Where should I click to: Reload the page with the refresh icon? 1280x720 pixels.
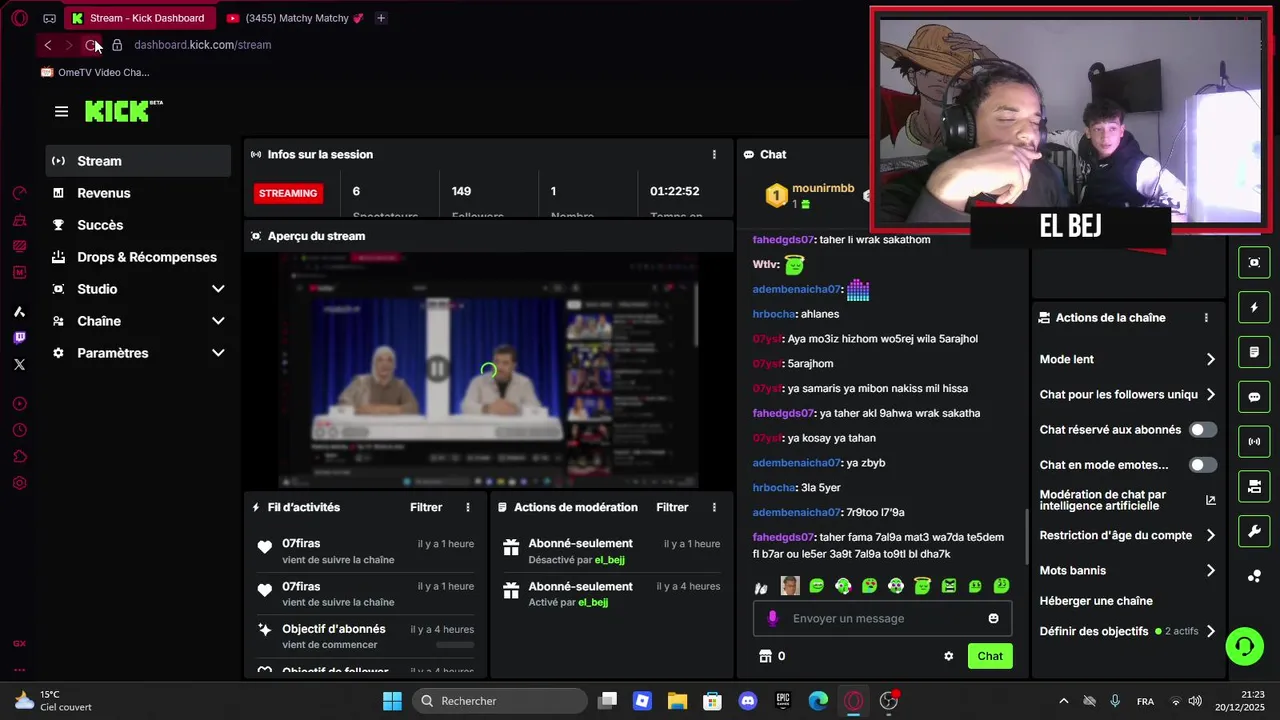tap(91, 45)
